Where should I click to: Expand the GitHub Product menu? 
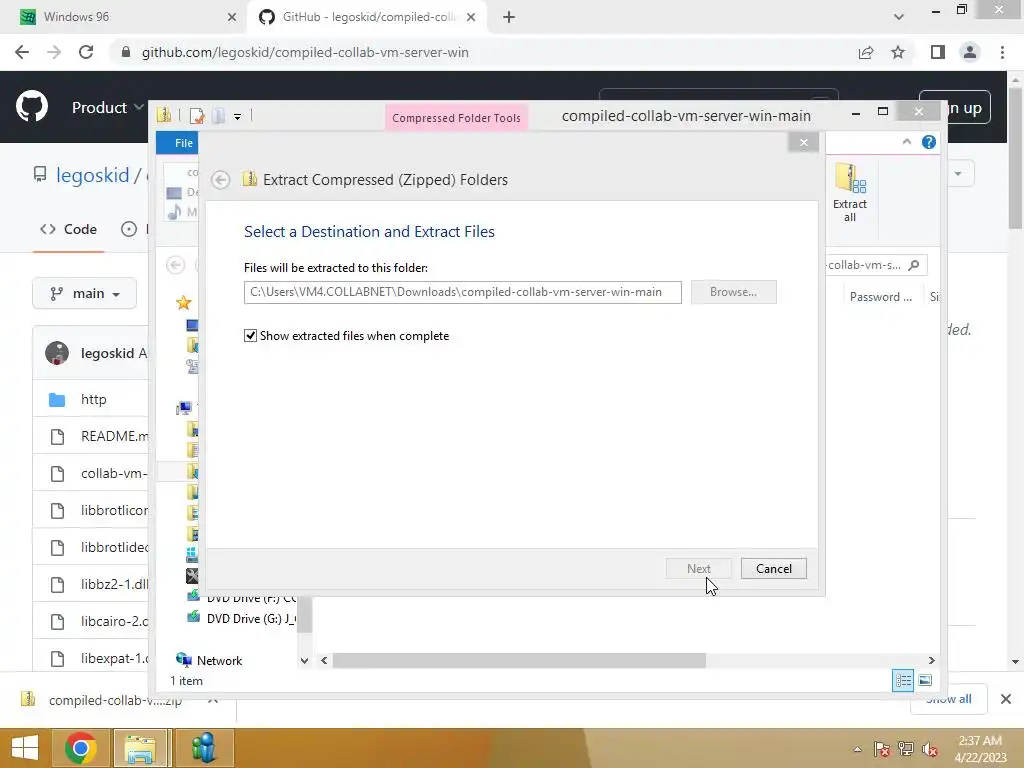pyautogui.click(x=107, y=107)
